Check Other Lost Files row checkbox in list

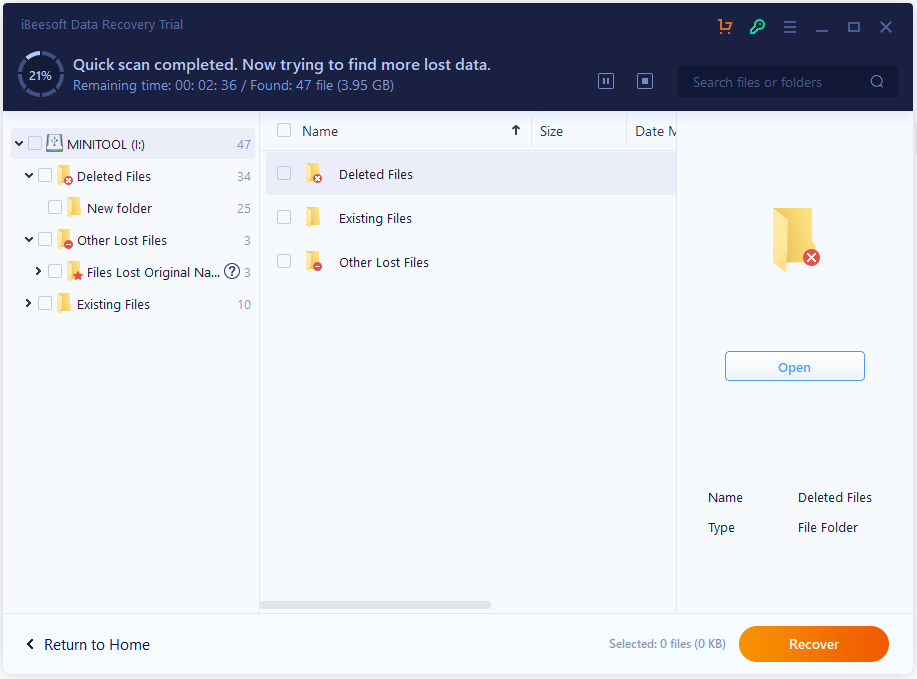[x=284, y=261]
